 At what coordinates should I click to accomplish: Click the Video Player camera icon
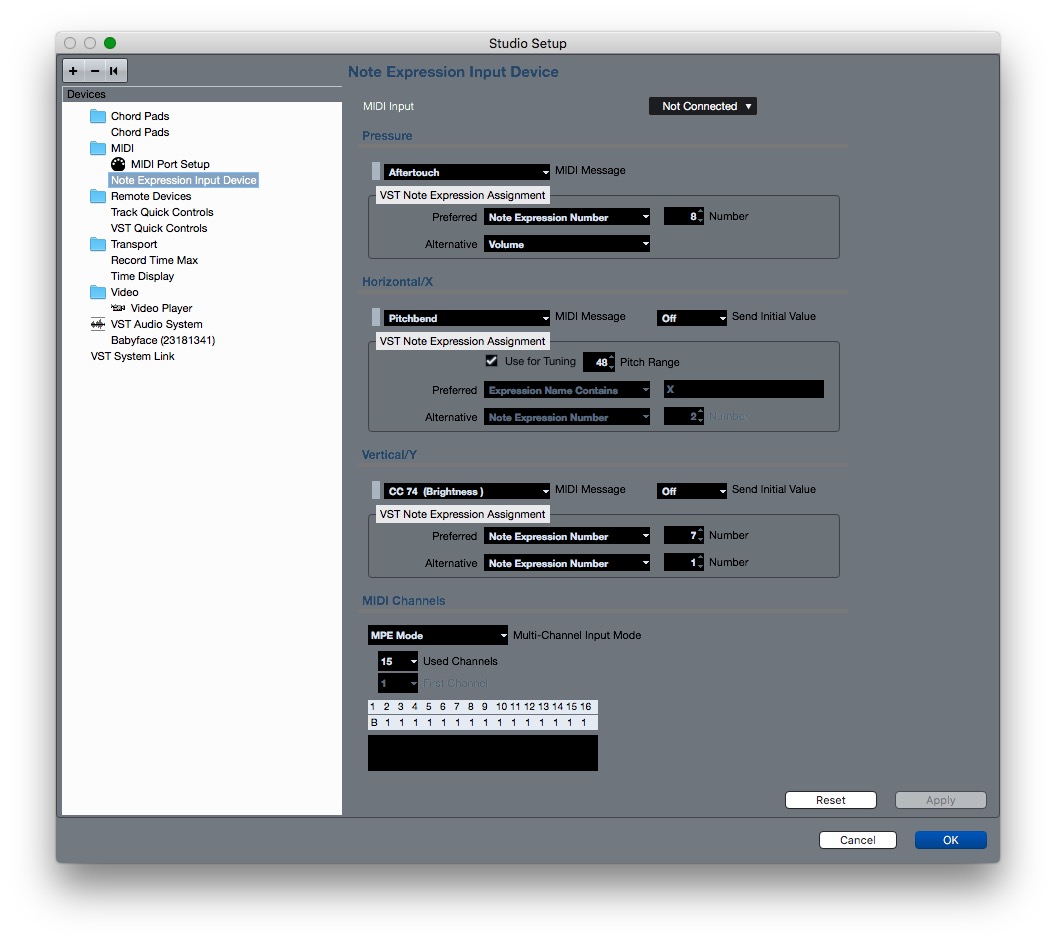point(118,308)
